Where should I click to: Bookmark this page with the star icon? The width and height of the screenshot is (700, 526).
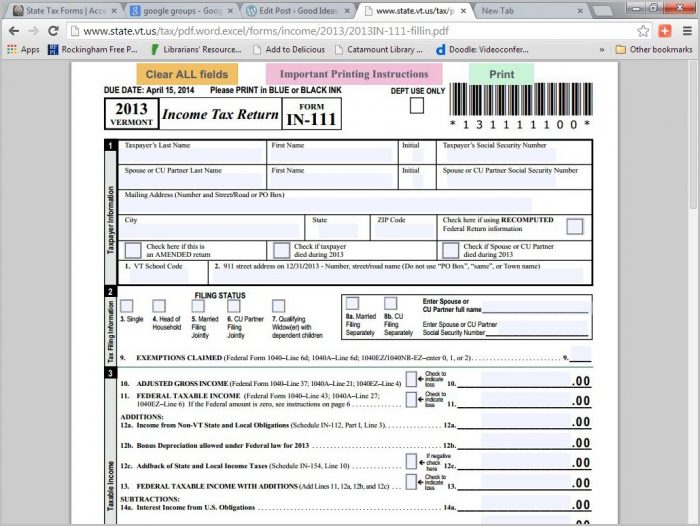(643, 31)
